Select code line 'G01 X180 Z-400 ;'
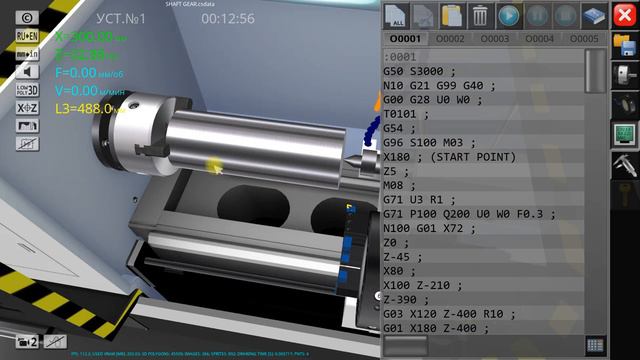This screenshot has height=360, width=640. point(484,329)
